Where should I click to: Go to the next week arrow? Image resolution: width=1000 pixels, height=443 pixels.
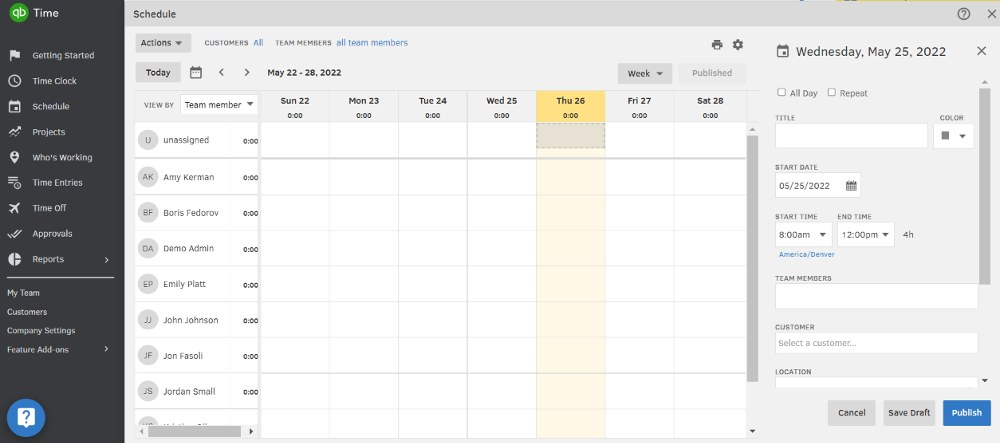pyautogui.click(x=247, y=72)
